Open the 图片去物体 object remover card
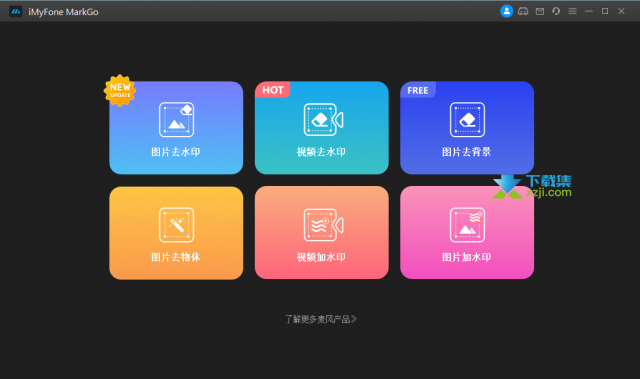 (x=176, y=233)
